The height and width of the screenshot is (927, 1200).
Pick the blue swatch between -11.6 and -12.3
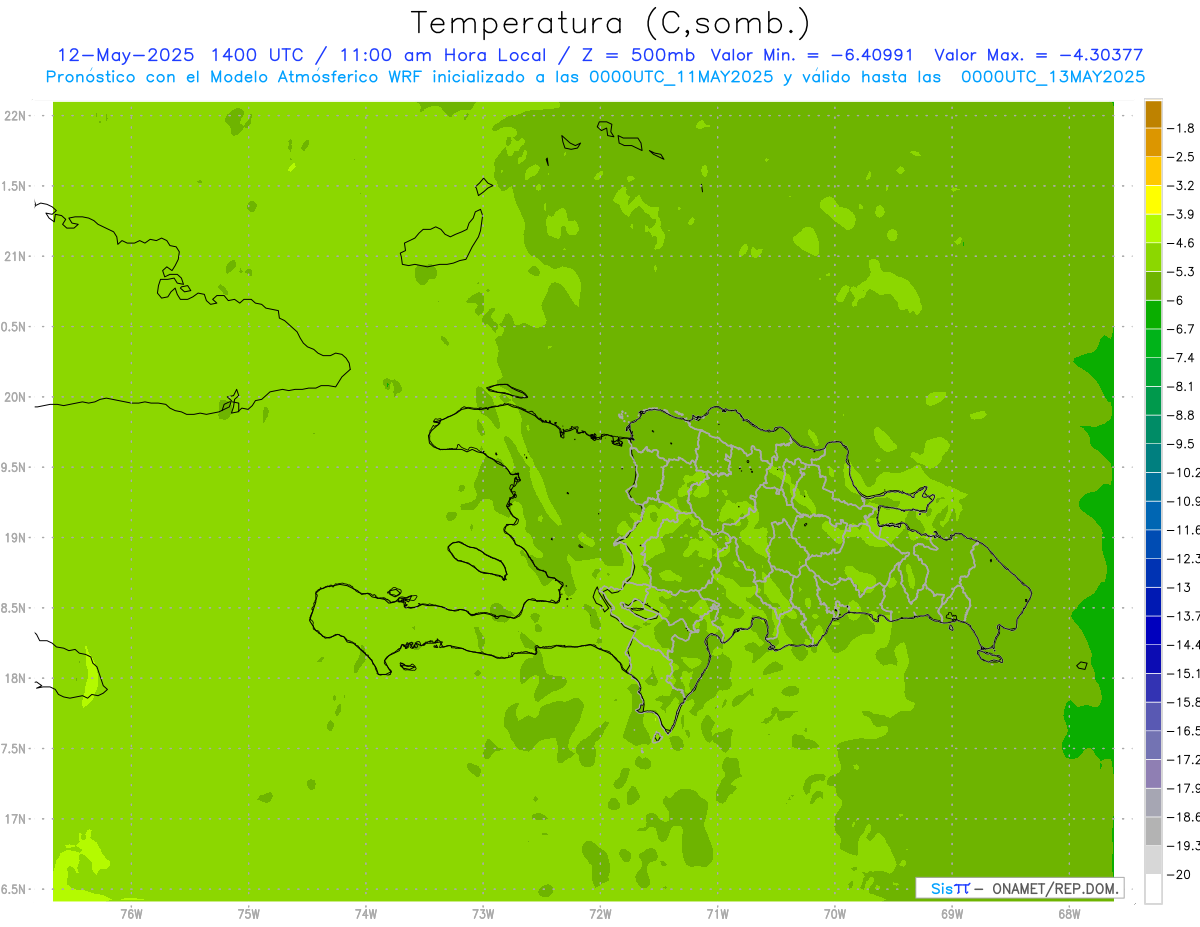point(1153,544)
